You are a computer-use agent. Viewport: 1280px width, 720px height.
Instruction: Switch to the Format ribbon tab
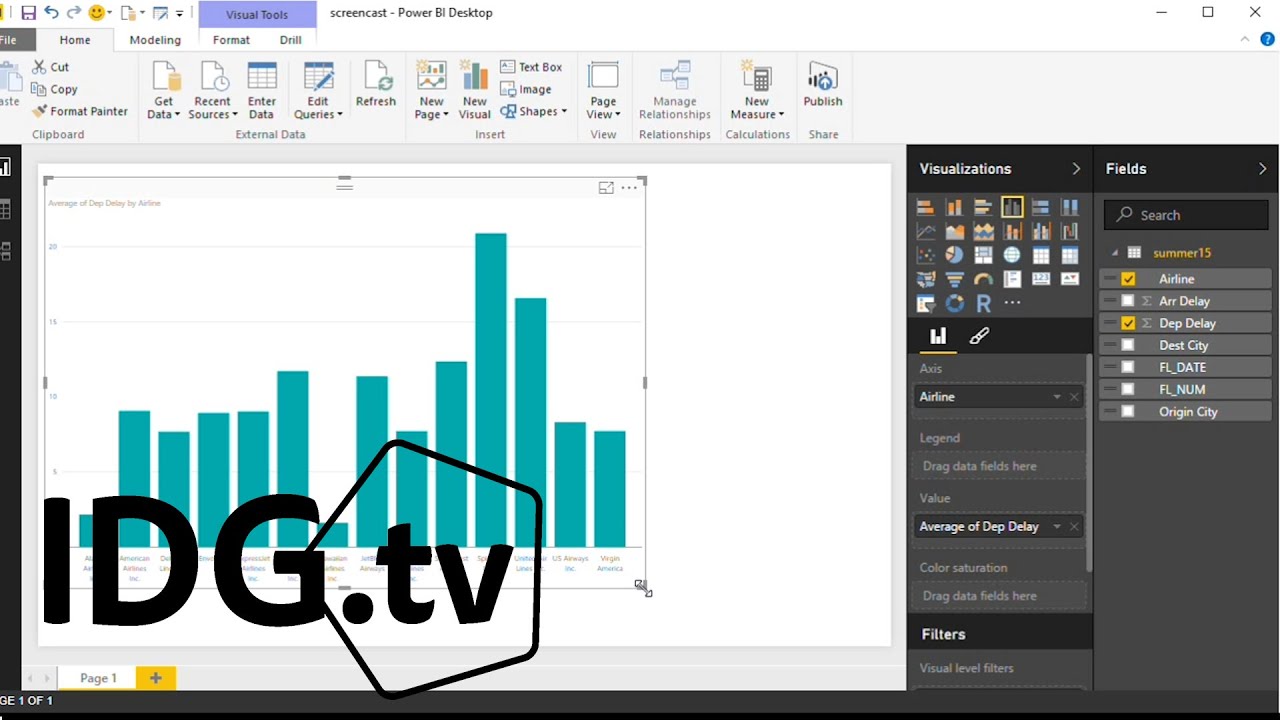click(x=231, y=40)
